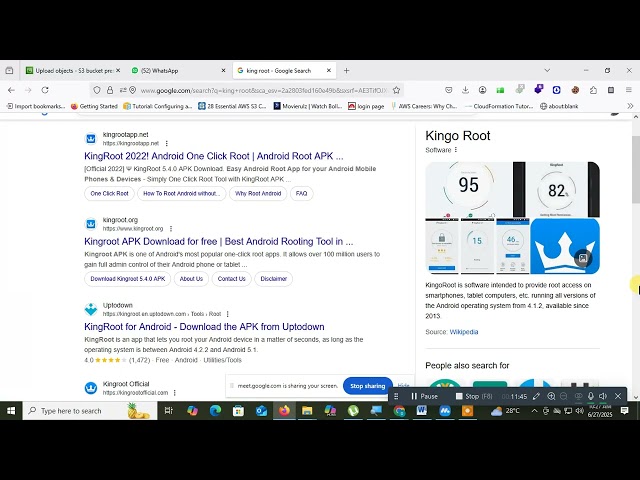Image resolution: width=640 pixels, height=480 pixels.
Task: Open a new tab with plus button
Action: coord(347,71)
